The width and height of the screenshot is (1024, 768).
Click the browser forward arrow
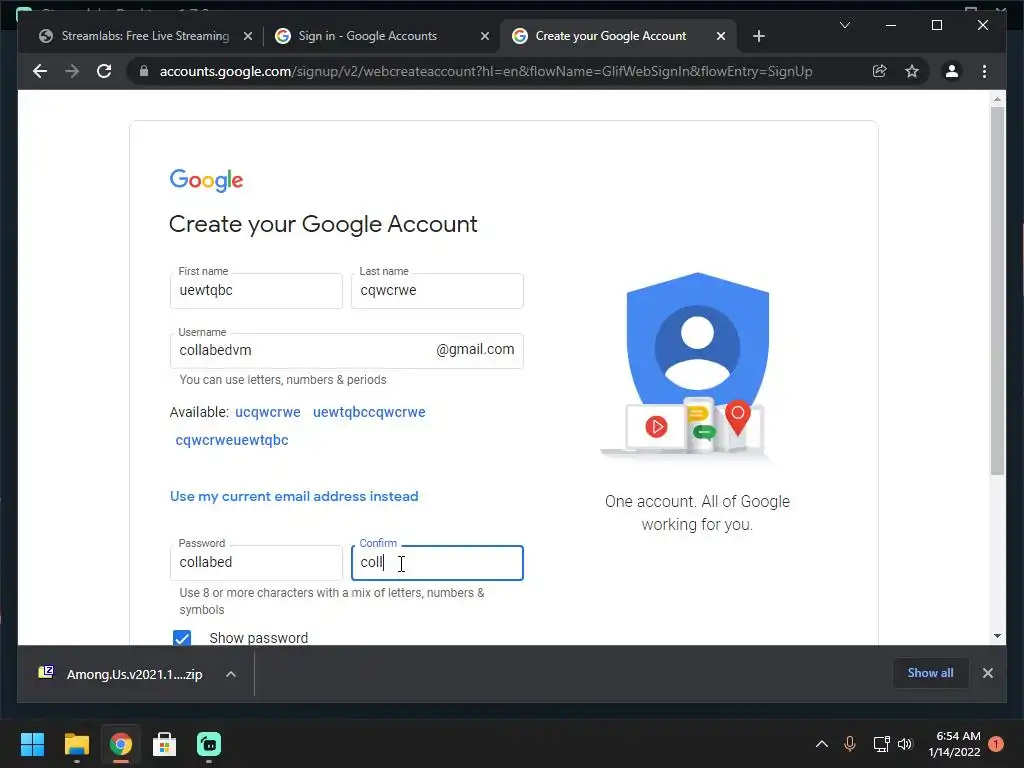point(72,71)
